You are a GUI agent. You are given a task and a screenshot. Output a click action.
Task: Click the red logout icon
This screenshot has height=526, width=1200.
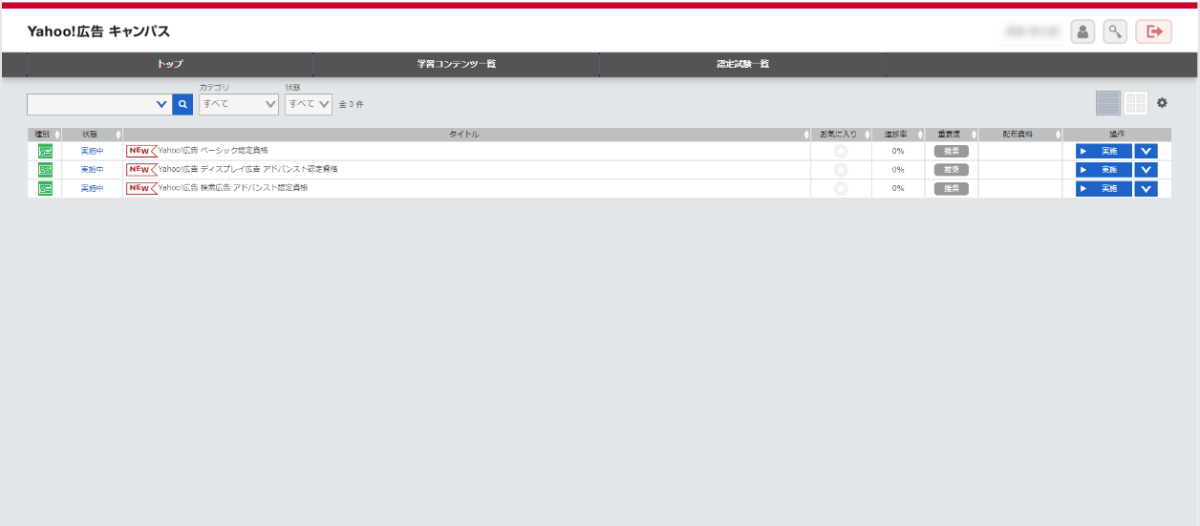[1154, 32]
